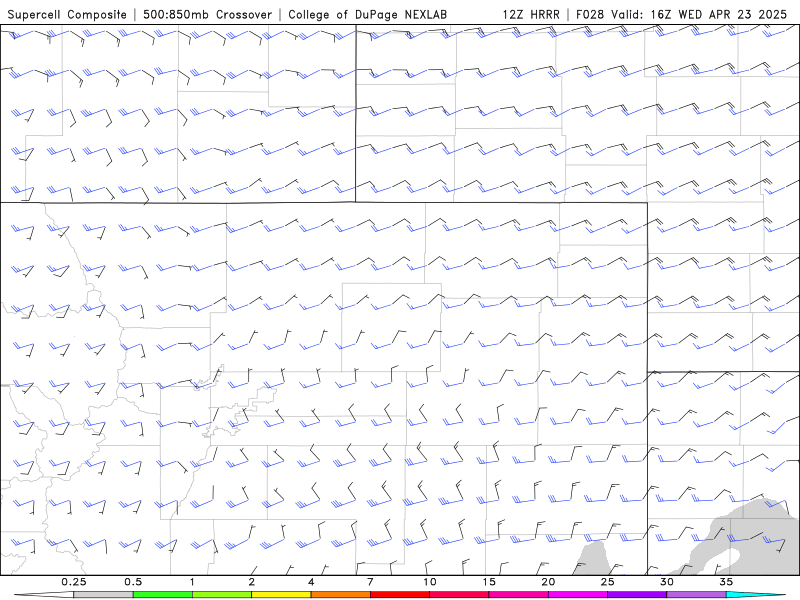Click the '15' colorbar tick label
The image size is (800, 600).
coord(489,582)
